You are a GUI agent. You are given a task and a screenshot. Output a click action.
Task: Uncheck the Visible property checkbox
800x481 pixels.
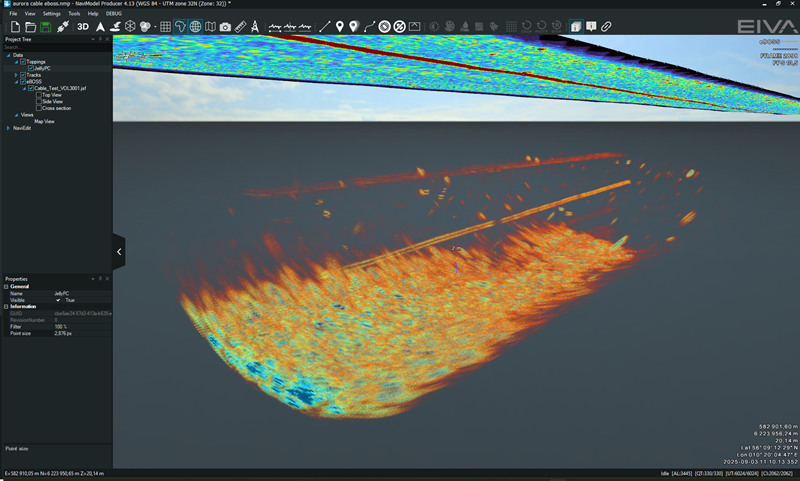coord(59,299)
